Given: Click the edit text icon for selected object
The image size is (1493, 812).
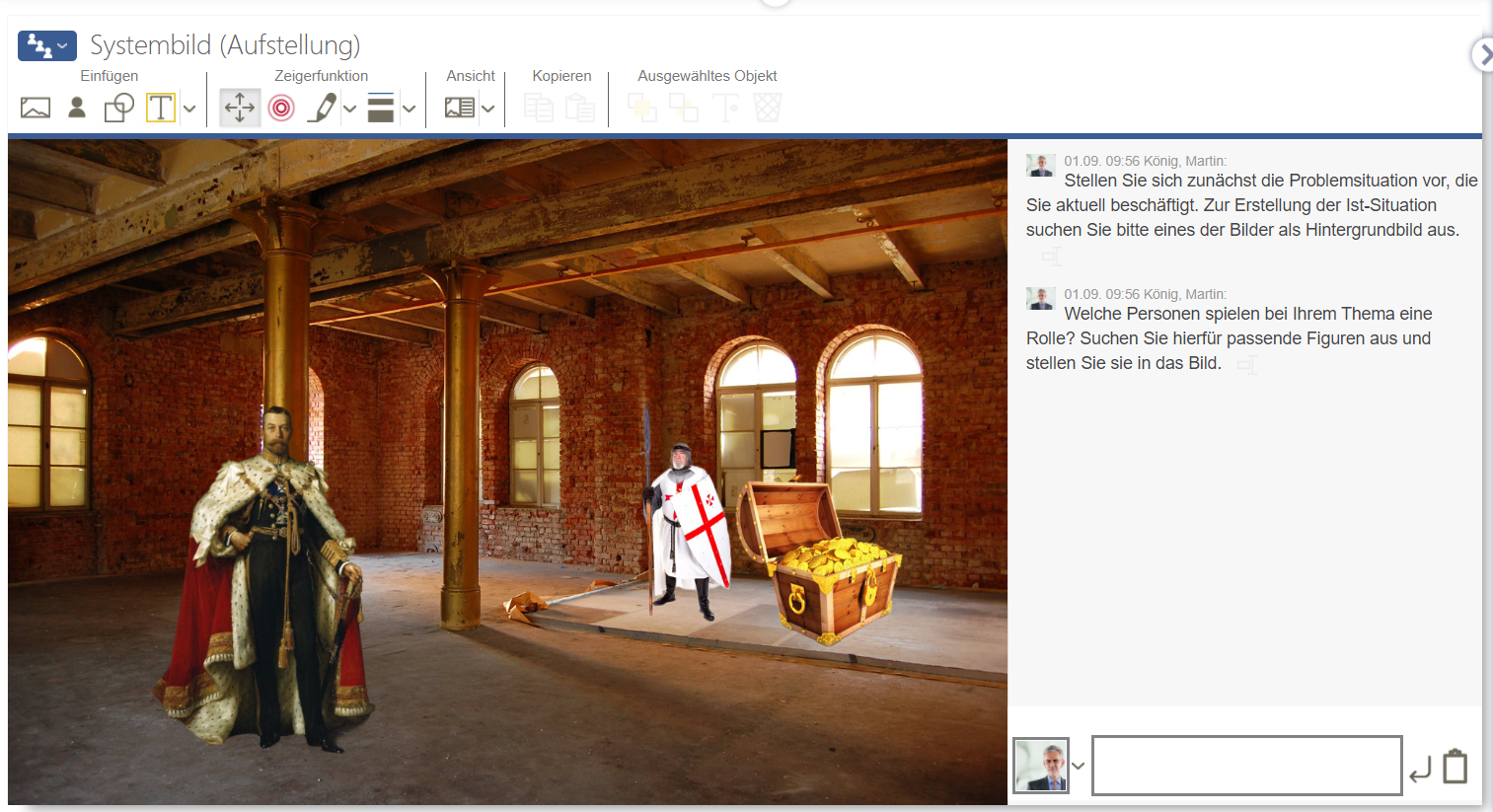Looking at the screenshot, I should 725,108.
